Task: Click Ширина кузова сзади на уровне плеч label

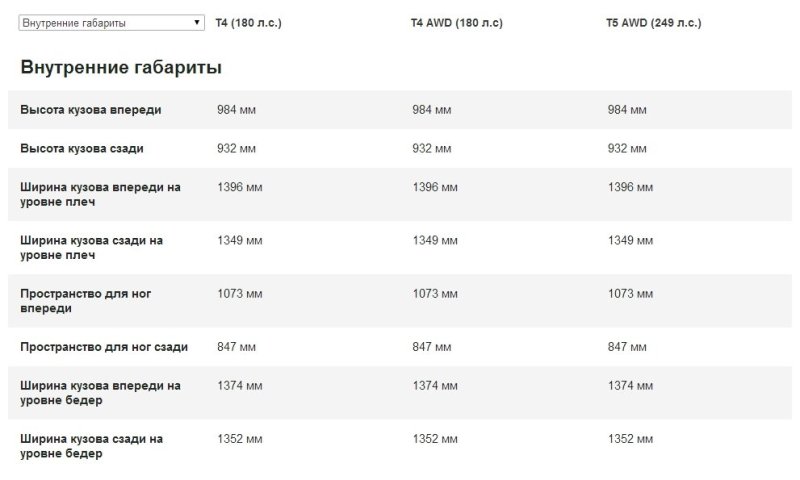Action: (92, 247)
